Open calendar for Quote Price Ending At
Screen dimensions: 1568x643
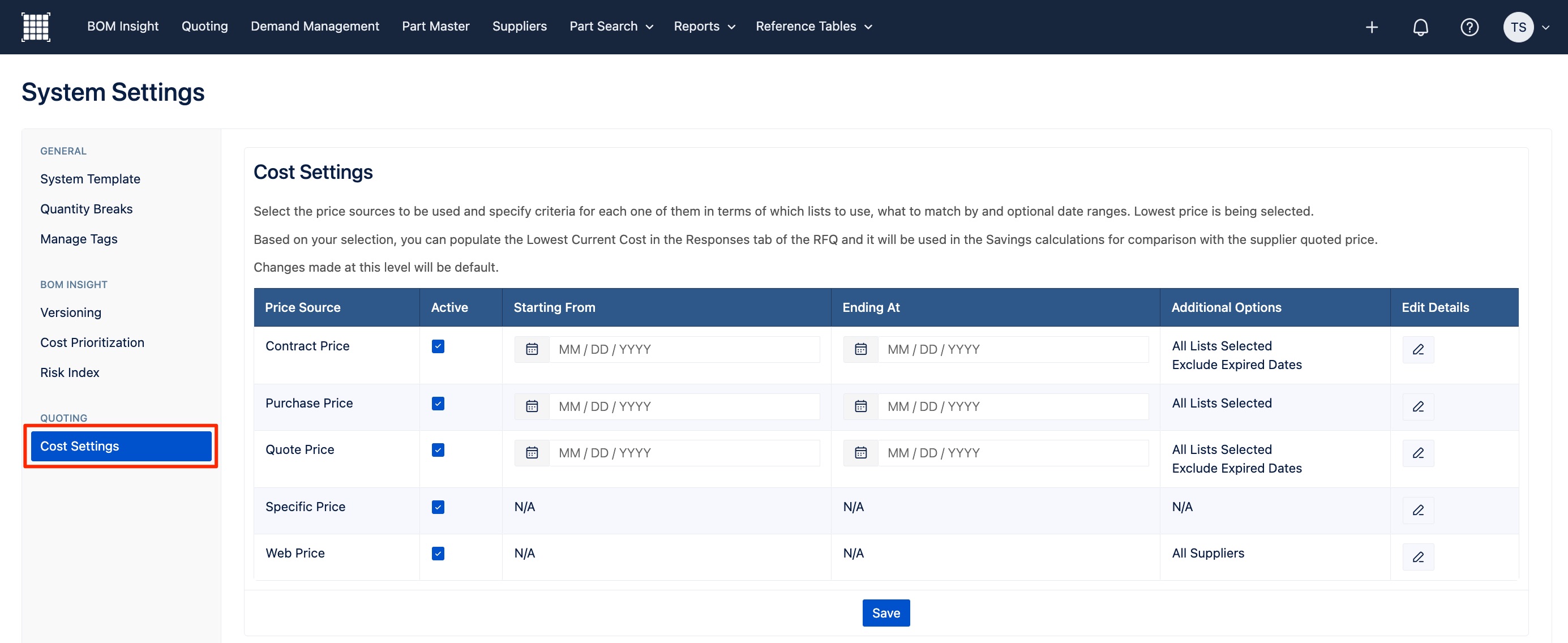pos(860,453)
